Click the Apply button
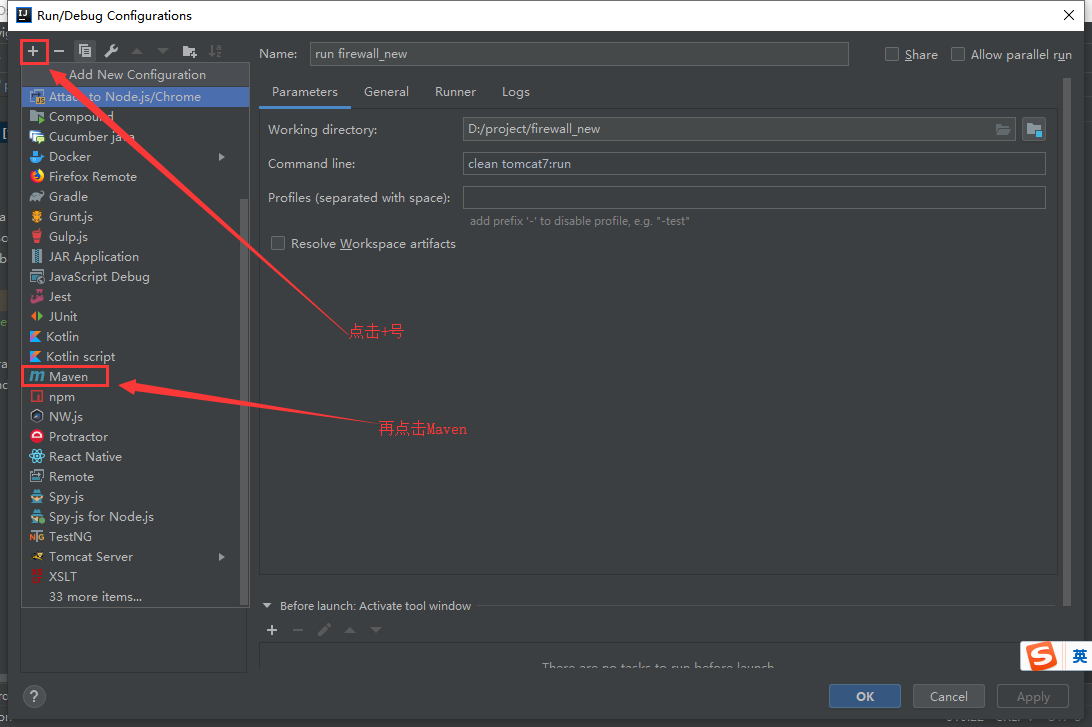 (x=1033, y=696)
